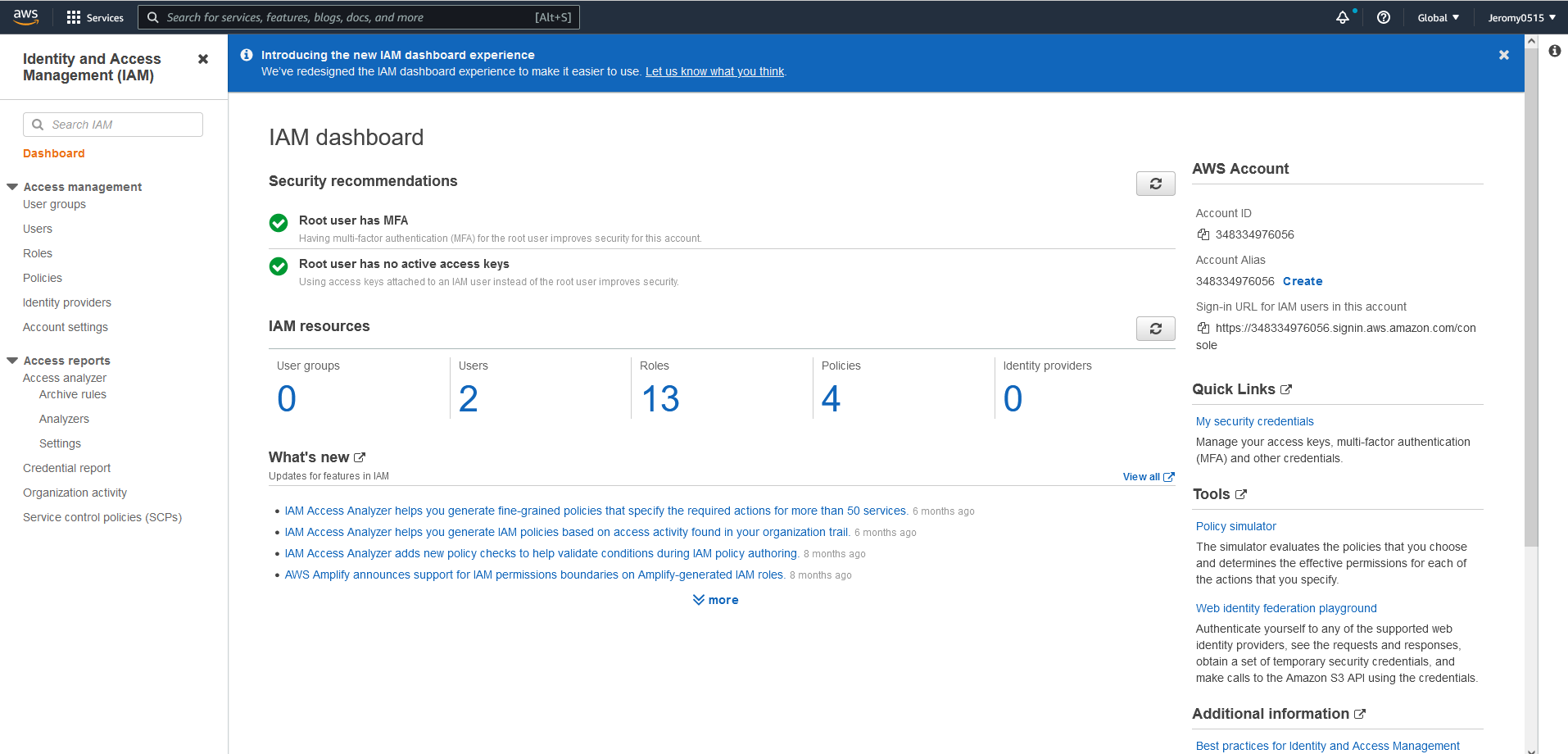Go to Dashboard in sidebar
1568x754 pixels.
(x=54, y=153)
